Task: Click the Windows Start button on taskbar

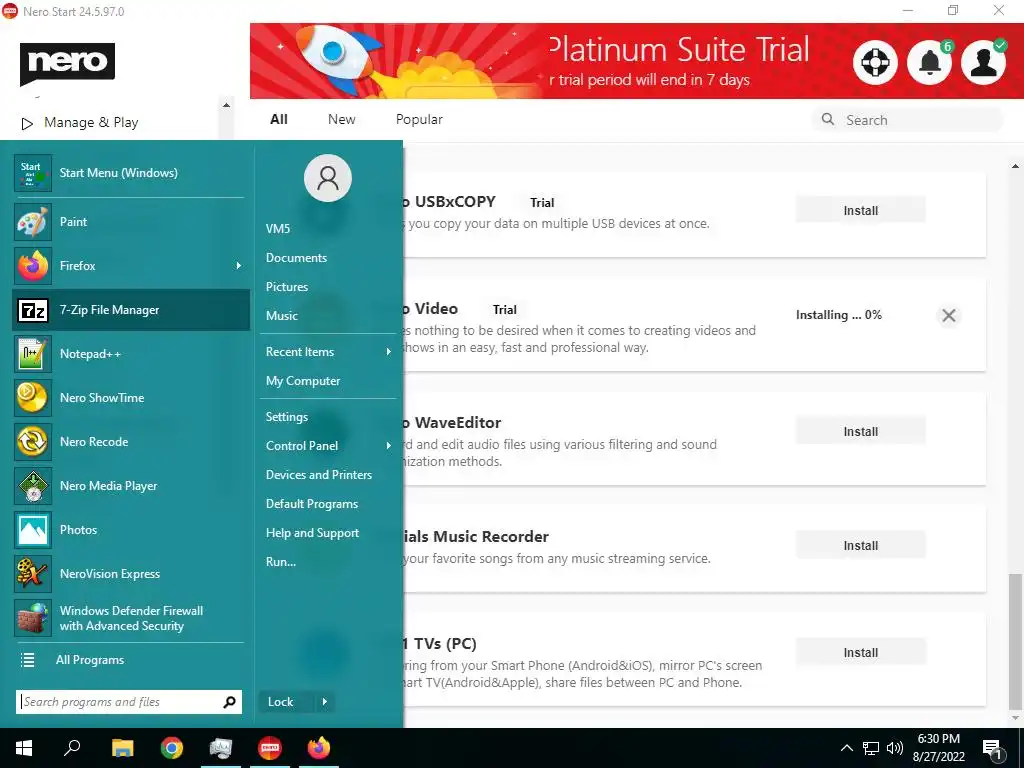Action: [24, 748]
